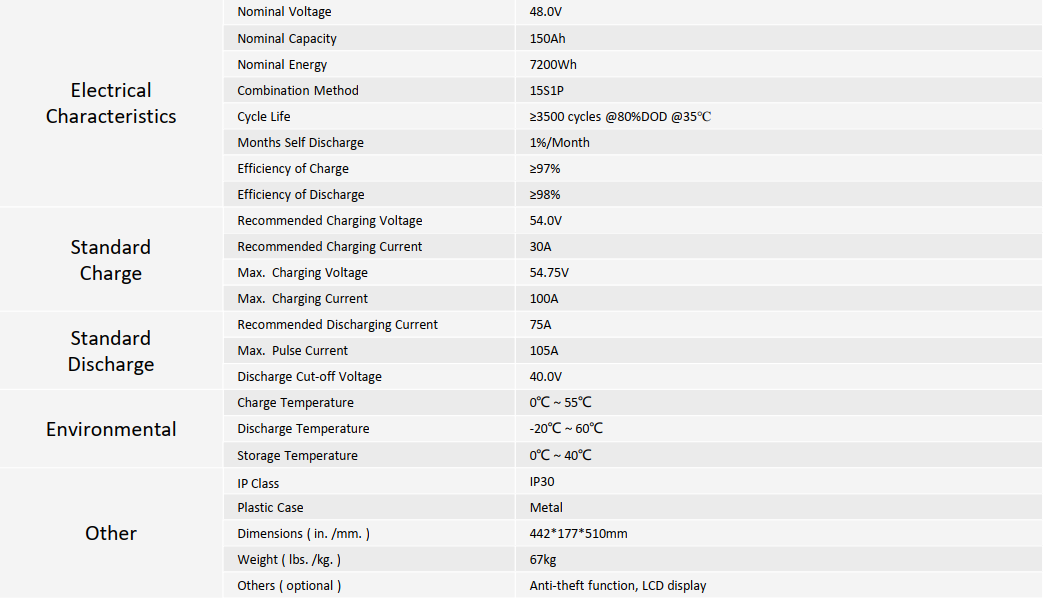Click the Nominal Voltage label
Viewport: 1044px width, 604px height.
[x=284, y=12]
